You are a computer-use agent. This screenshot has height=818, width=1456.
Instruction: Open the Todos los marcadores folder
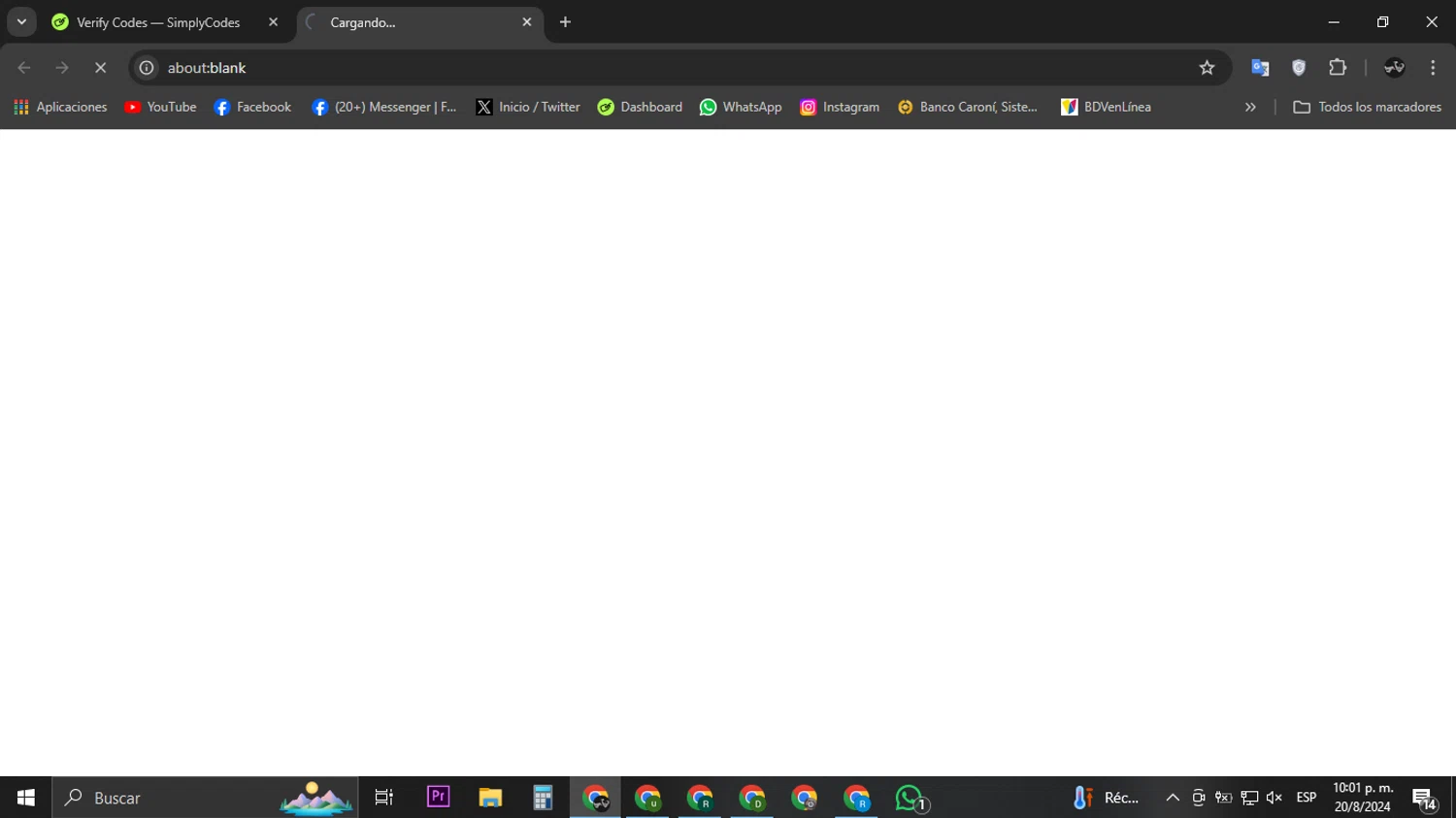tap(1367, 107)
